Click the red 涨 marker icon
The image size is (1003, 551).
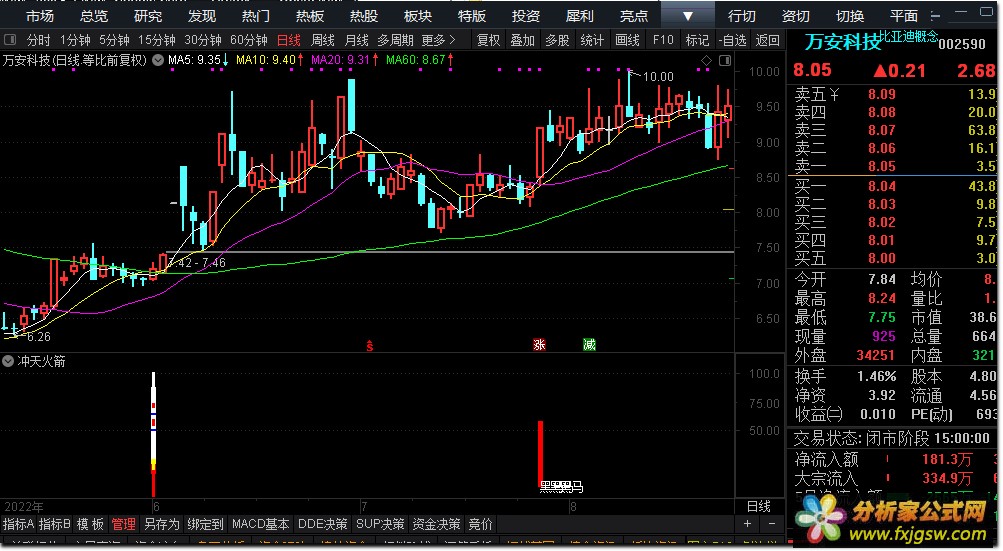(x=539, y=345)
